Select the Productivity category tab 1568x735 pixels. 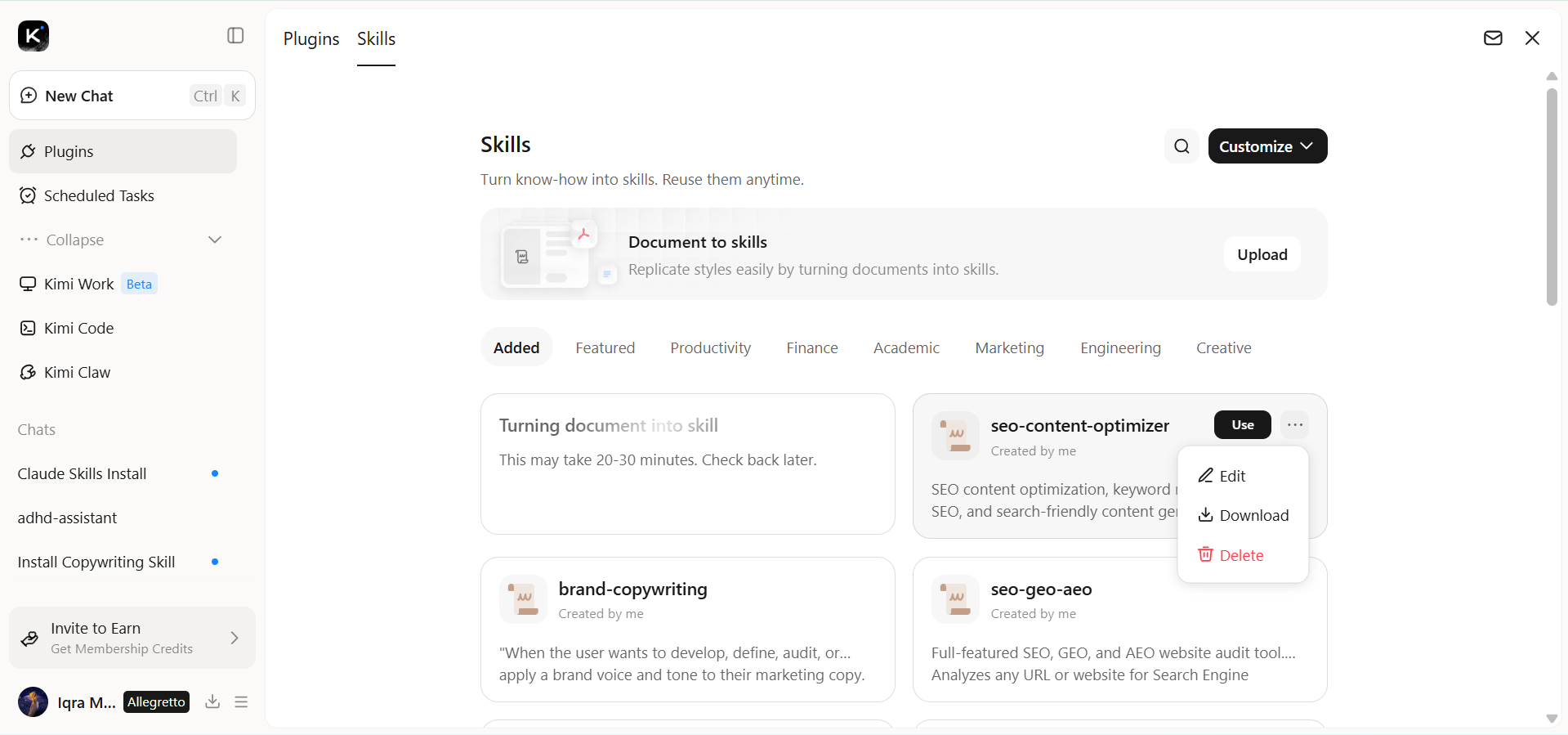pos(710,347)
